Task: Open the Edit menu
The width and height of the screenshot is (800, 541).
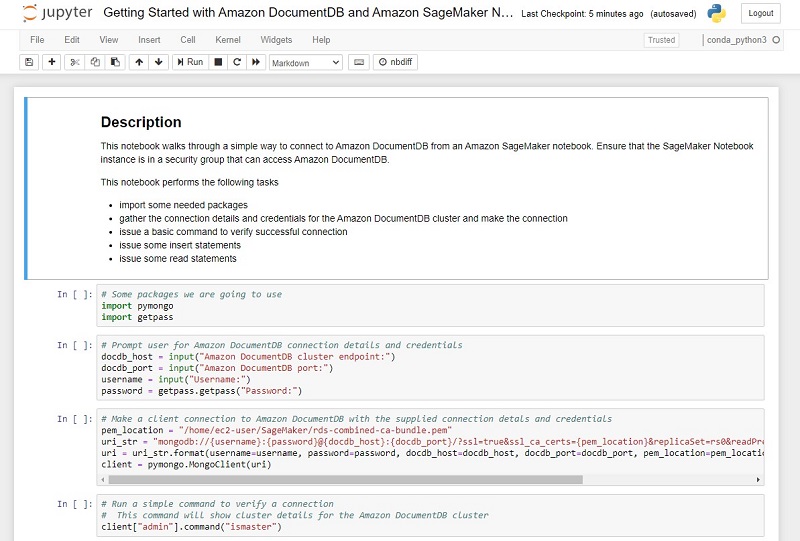Action: coord(72,40)
